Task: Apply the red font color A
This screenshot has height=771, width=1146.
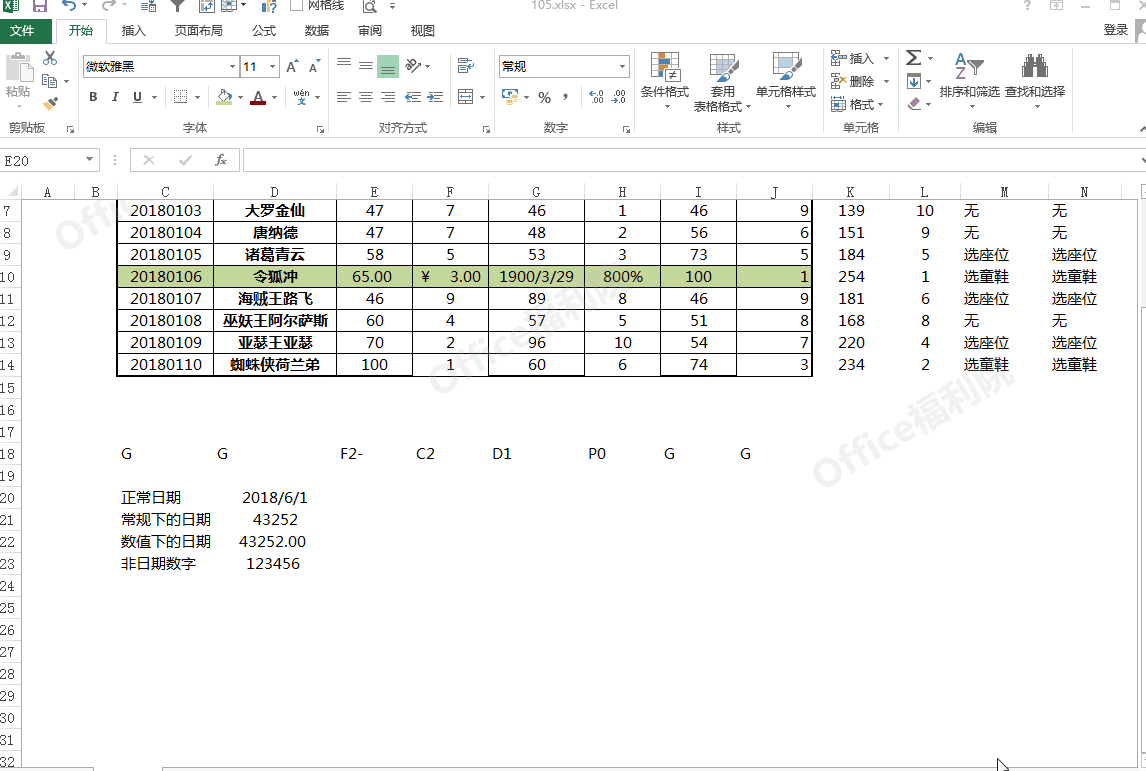Action: [258, 96]
